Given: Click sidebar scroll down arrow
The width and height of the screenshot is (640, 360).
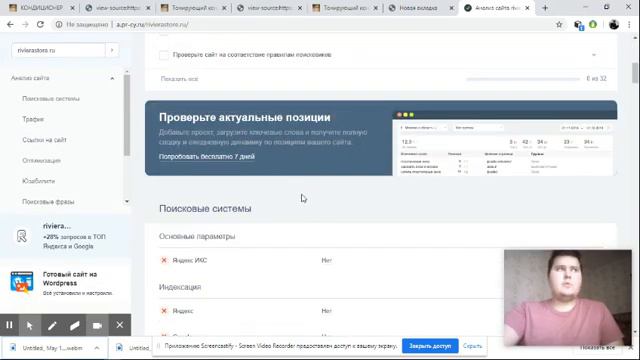Looking at the screenshot, I should pos(127,201).
